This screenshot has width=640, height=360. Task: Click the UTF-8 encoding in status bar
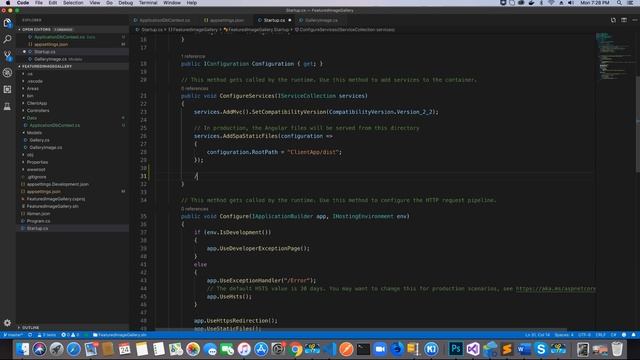(x=584, y=335)
